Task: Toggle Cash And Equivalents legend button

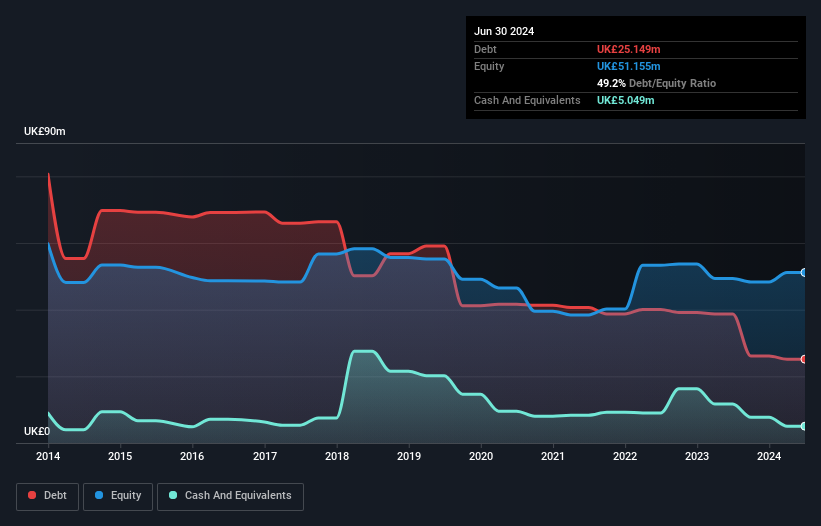Action: [230, 496]
